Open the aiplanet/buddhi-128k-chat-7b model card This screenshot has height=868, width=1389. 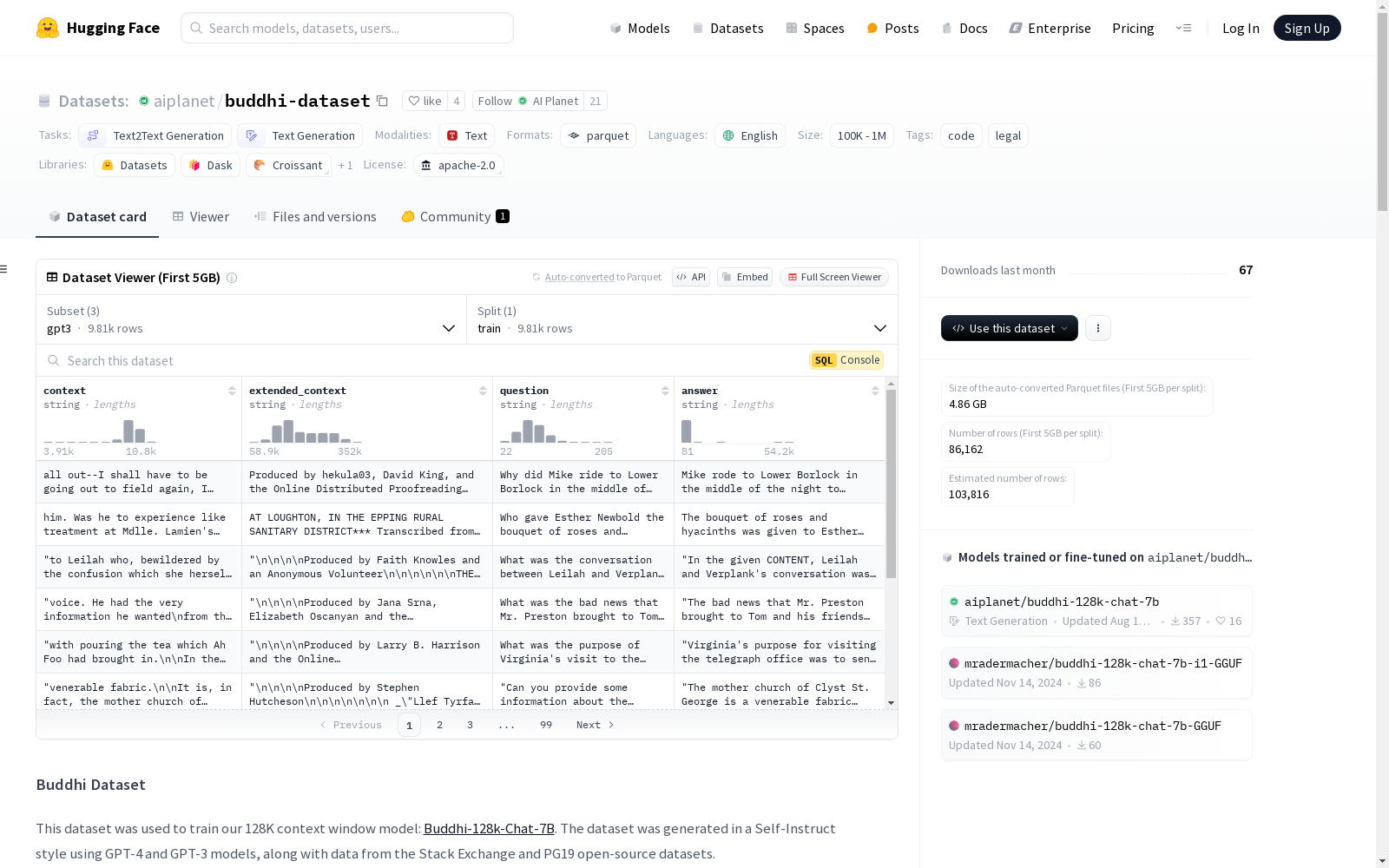(x=1096, y=611)
